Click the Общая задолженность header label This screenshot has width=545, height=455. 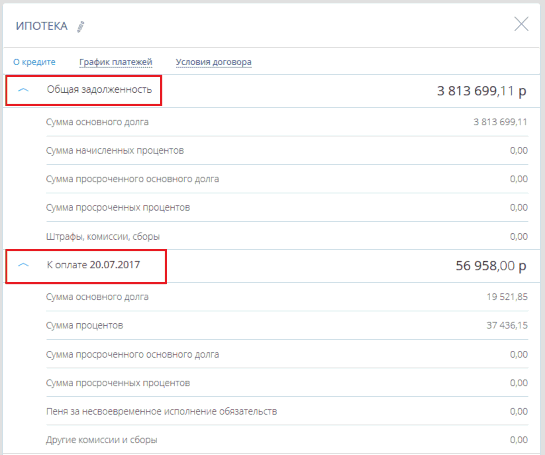pos(99,90)
